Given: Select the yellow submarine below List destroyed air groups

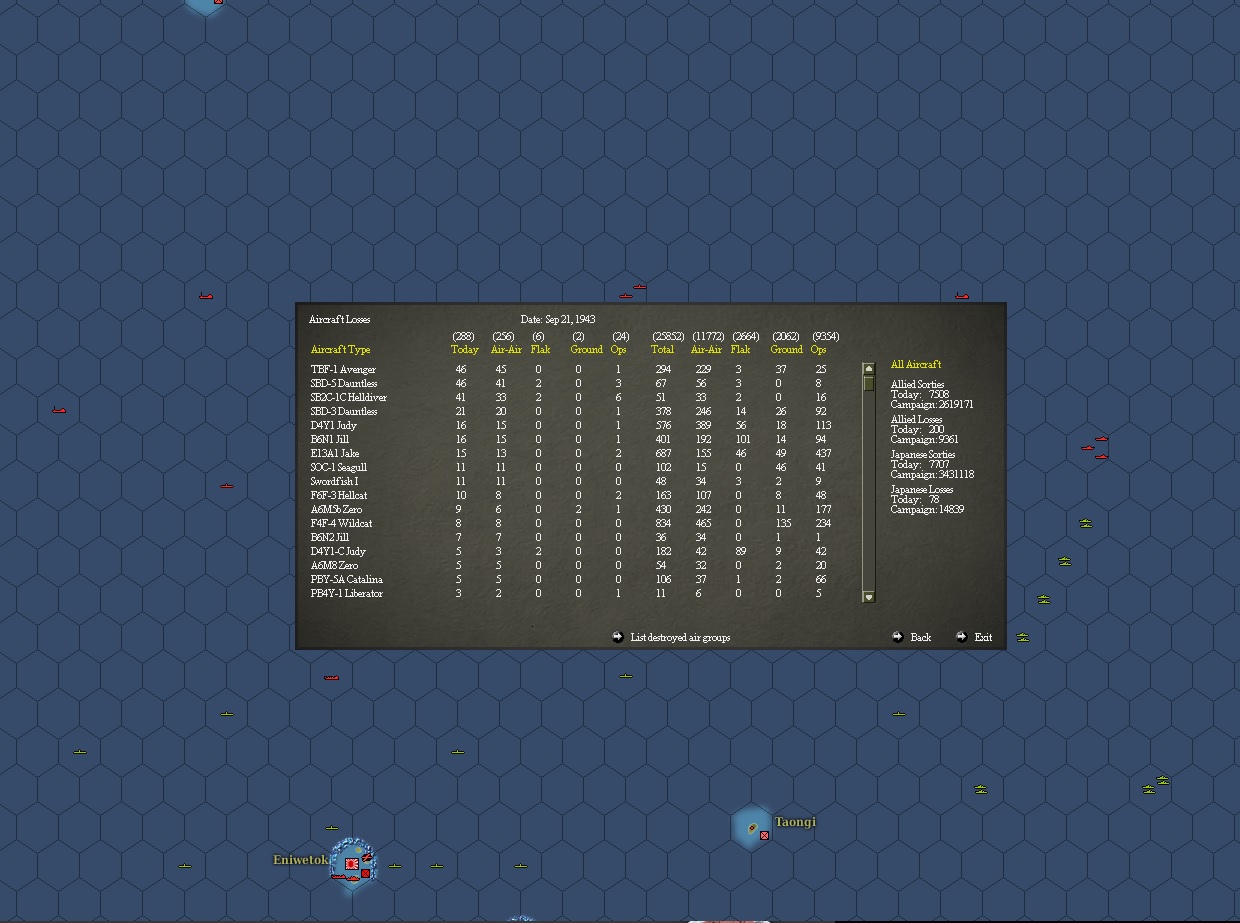Looking at the screenshot, I should (626, 676).
